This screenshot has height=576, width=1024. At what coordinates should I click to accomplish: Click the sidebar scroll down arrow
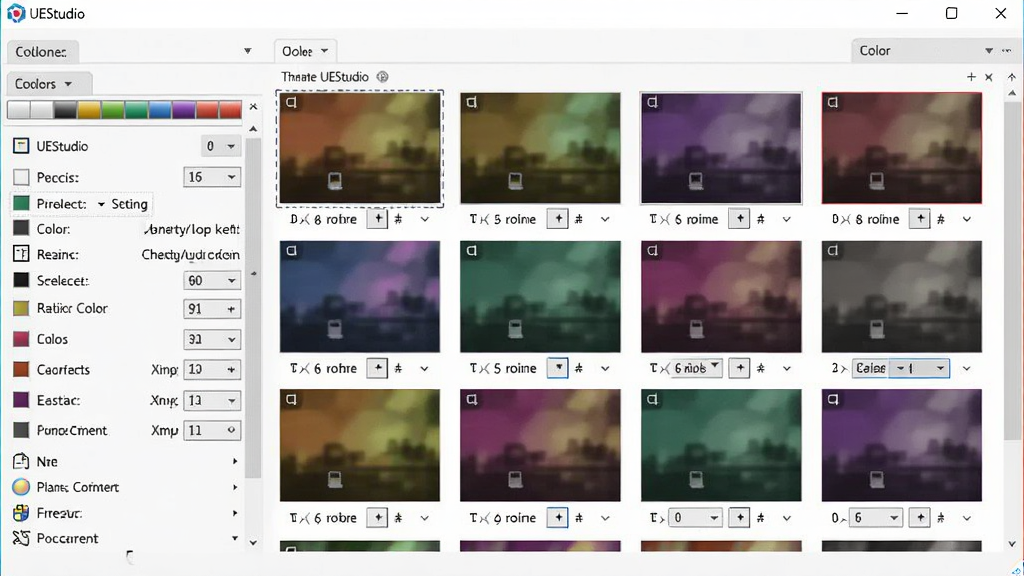coord(253,543)
